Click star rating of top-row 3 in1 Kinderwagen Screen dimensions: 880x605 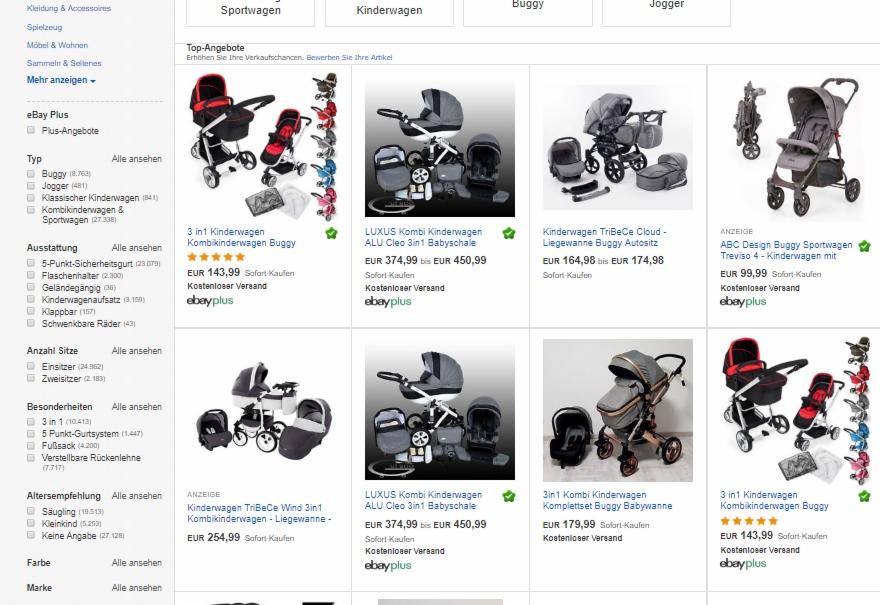click(x=216, y=257)
